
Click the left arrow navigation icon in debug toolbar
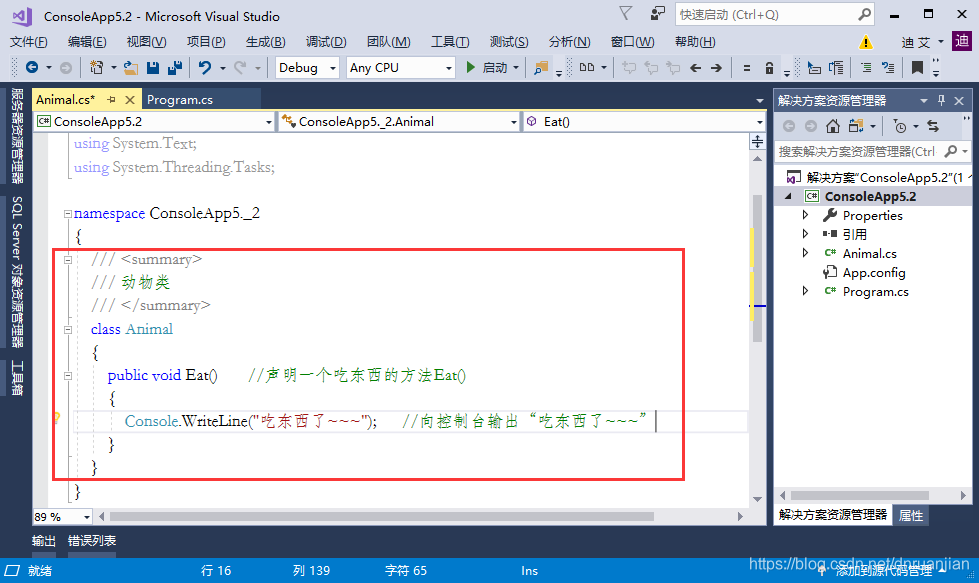click(696, 67)
